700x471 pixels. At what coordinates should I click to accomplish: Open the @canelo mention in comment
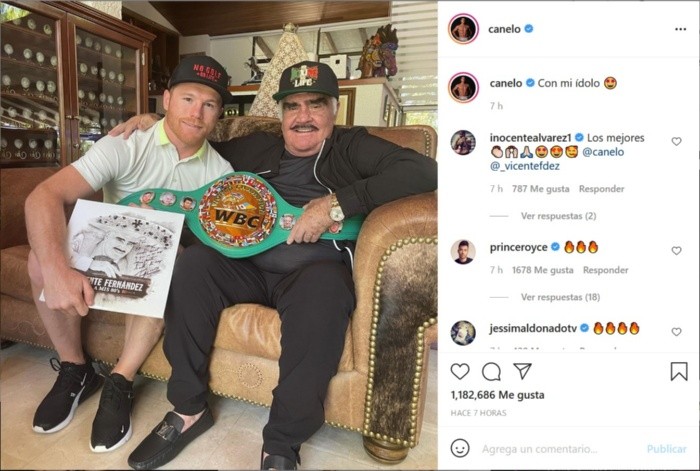tap(603, 152)
